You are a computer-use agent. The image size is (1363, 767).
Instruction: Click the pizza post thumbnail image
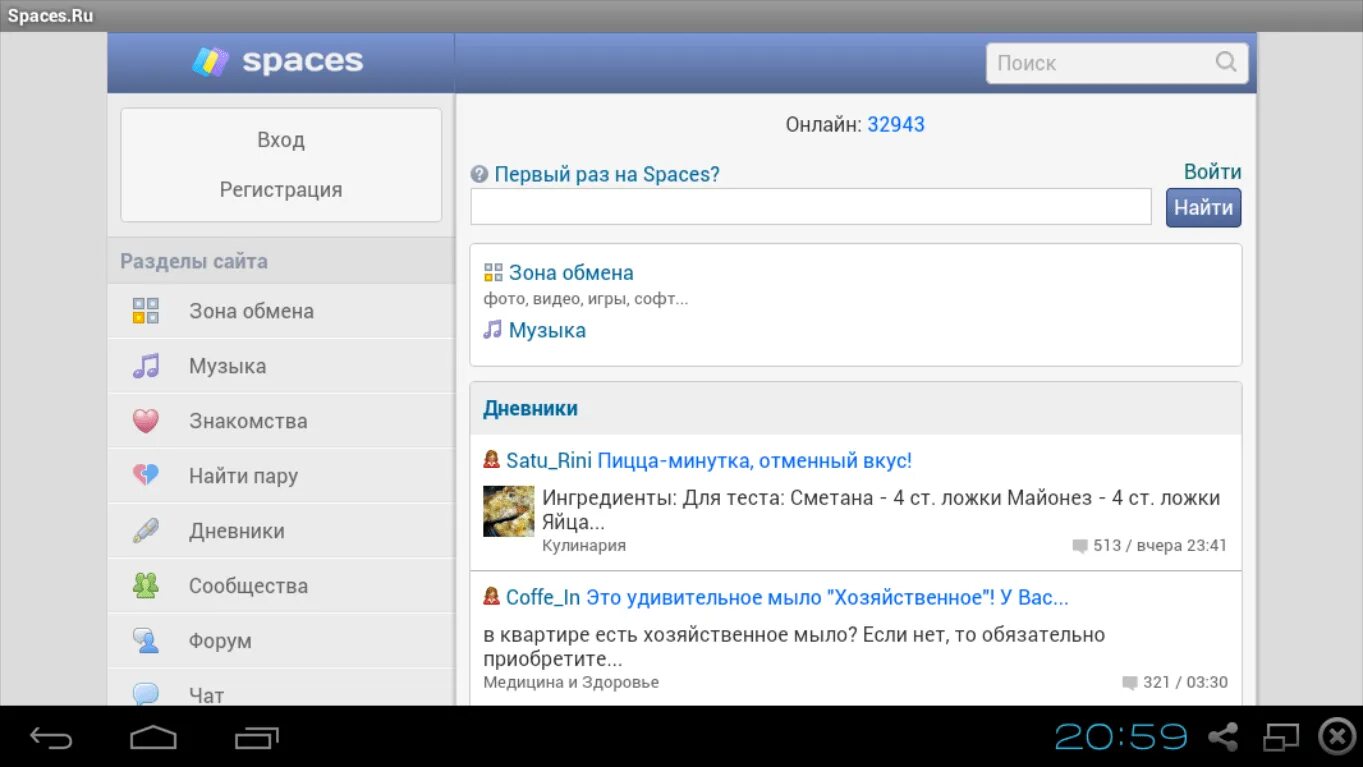point(509,511)
